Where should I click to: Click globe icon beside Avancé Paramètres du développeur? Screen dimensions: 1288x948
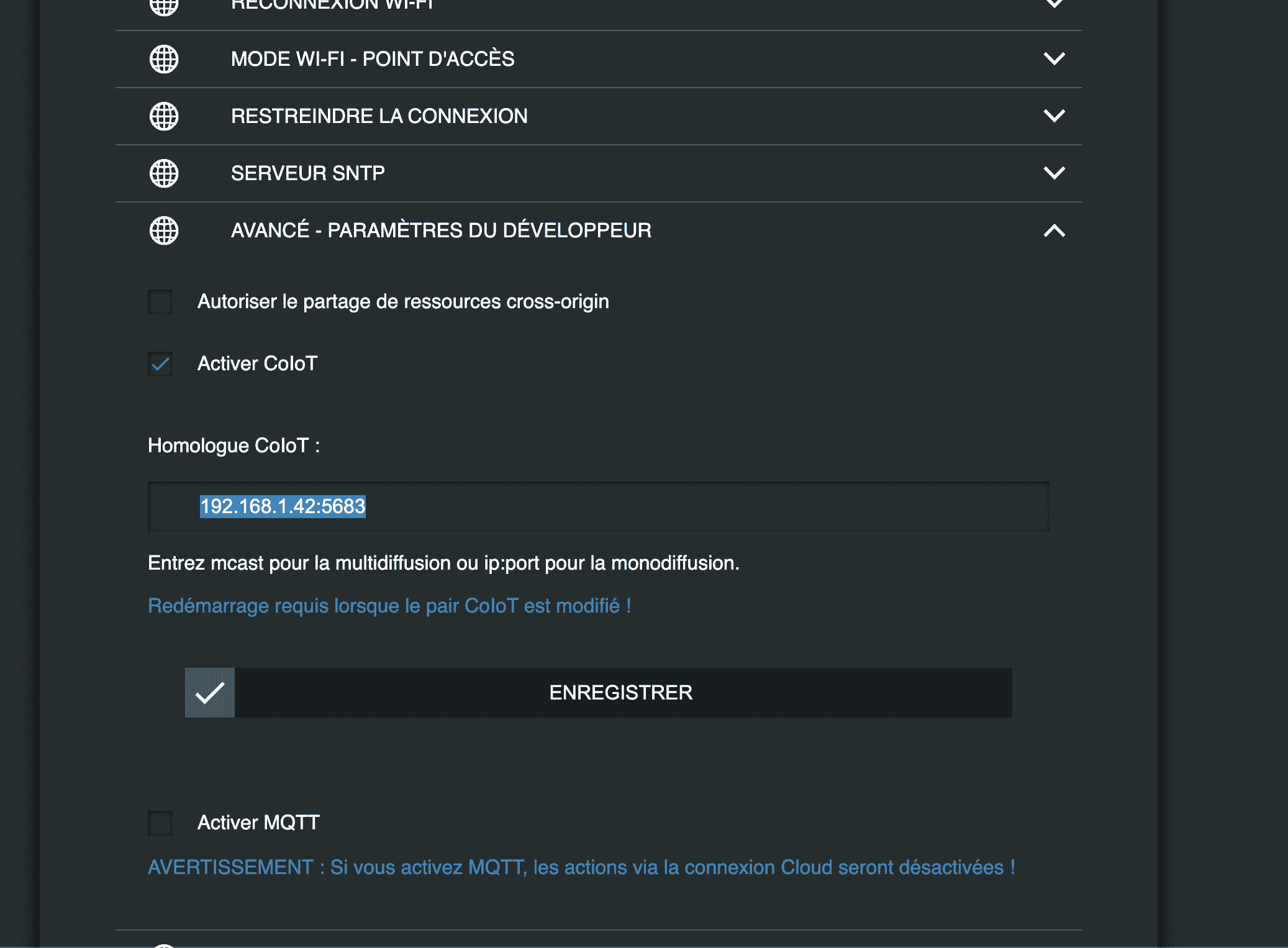tap(164, 230)
